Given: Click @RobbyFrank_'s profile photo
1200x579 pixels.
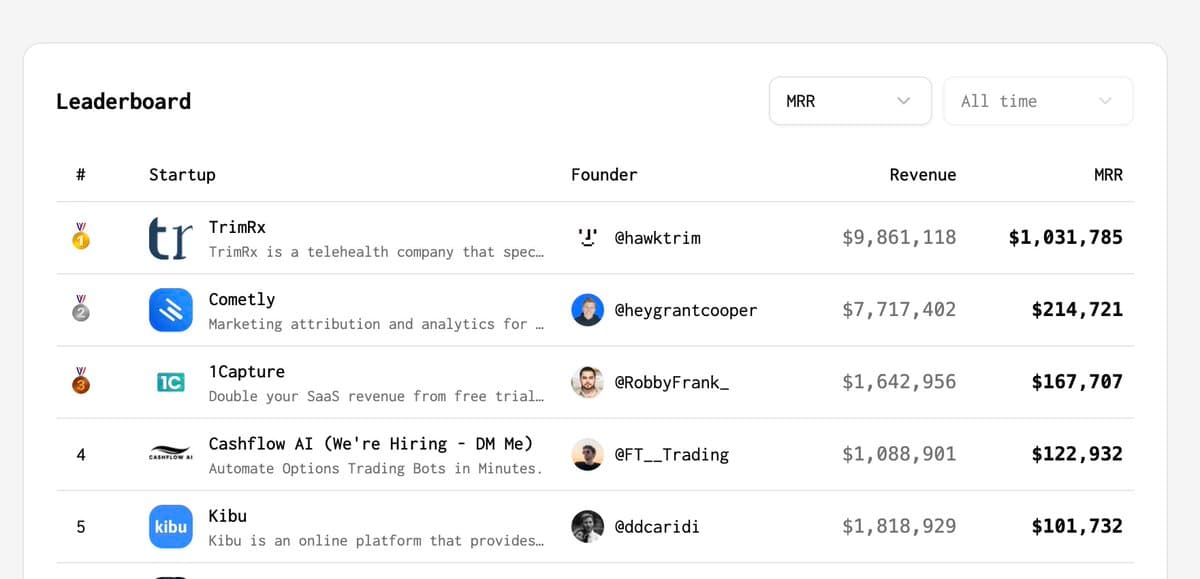Looking at the screenshot, I should pyautogui.click(x=588, y=382).
